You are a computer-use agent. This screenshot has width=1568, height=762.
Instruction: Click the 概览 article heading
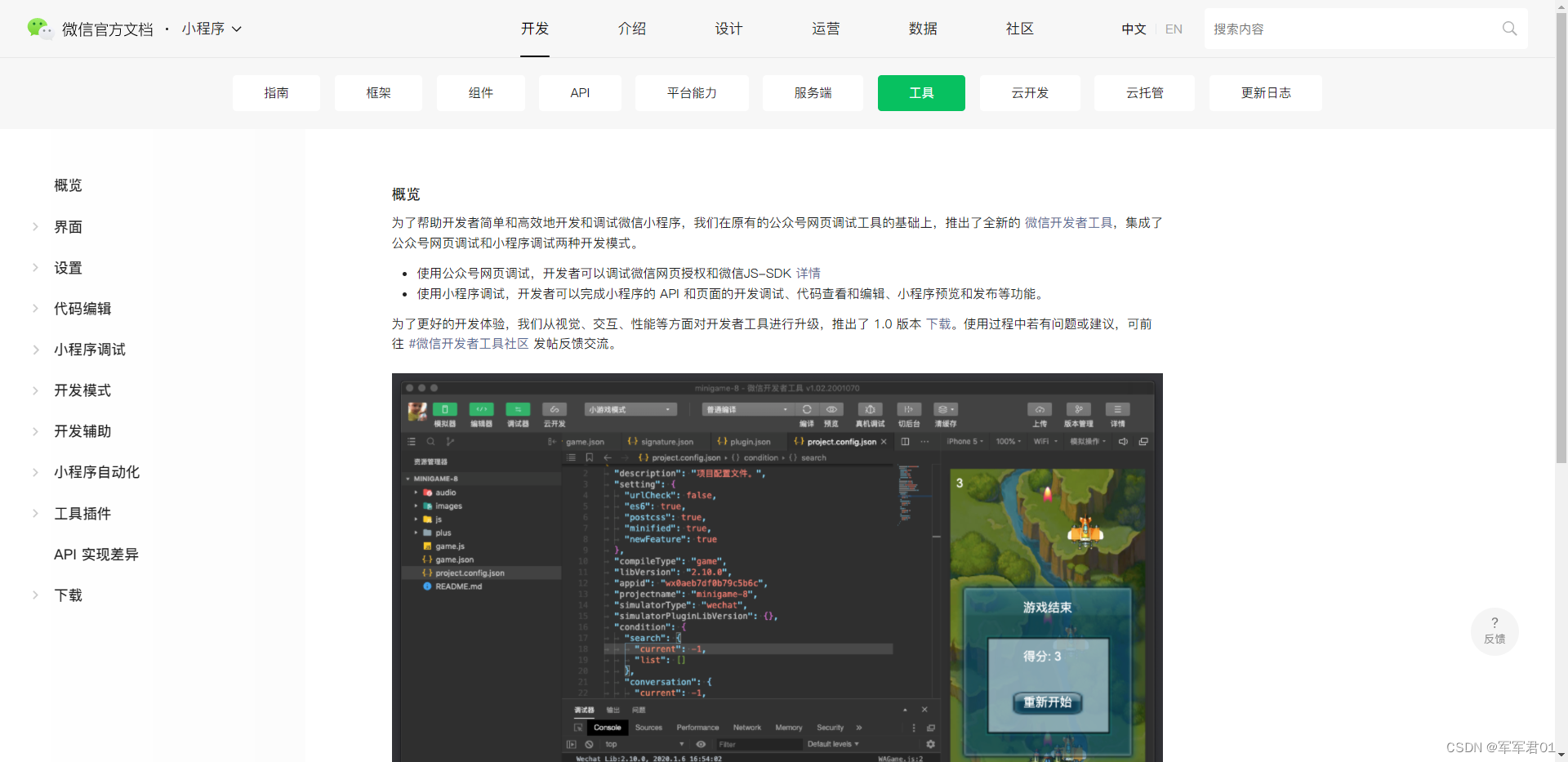[x=406, y=194]
